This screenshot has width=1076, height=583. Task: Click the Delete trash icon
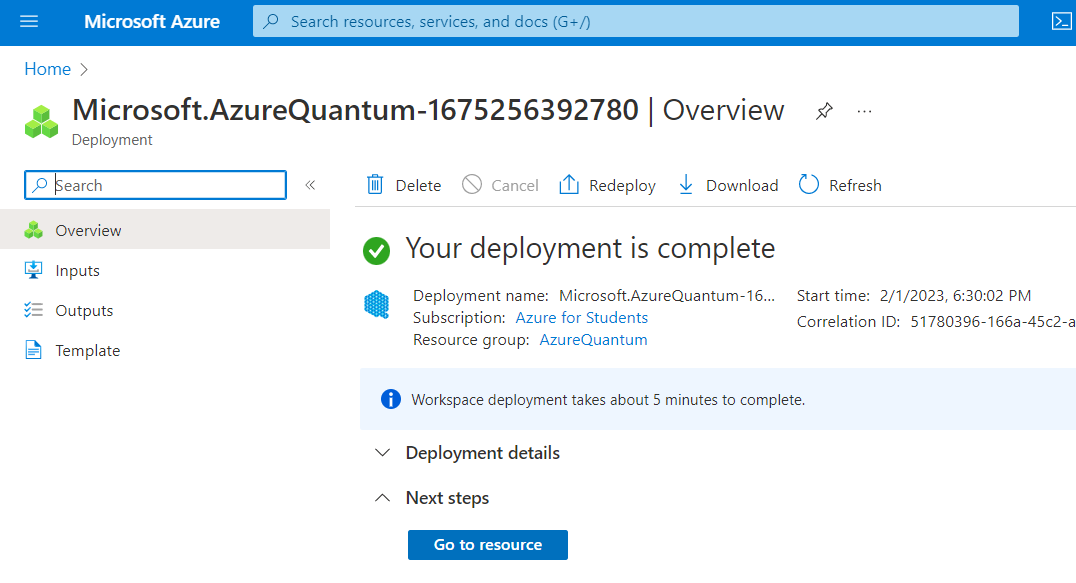(x=375, y=185)
